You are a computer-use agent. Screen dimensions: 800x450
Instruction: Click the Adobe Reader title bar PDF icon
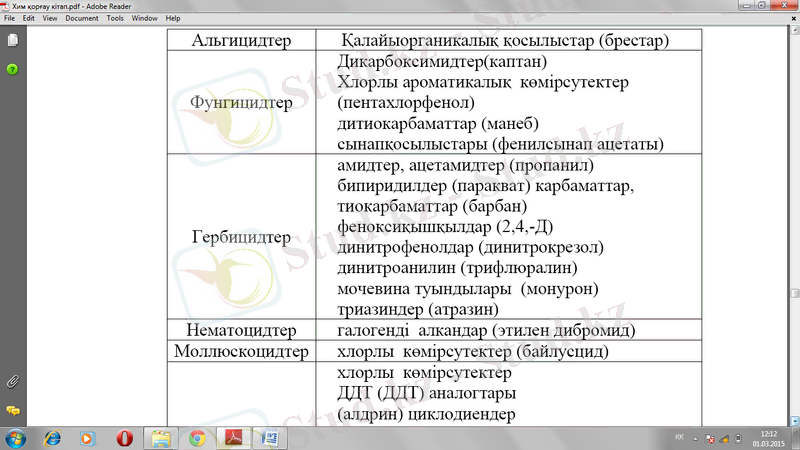point(5,6)
